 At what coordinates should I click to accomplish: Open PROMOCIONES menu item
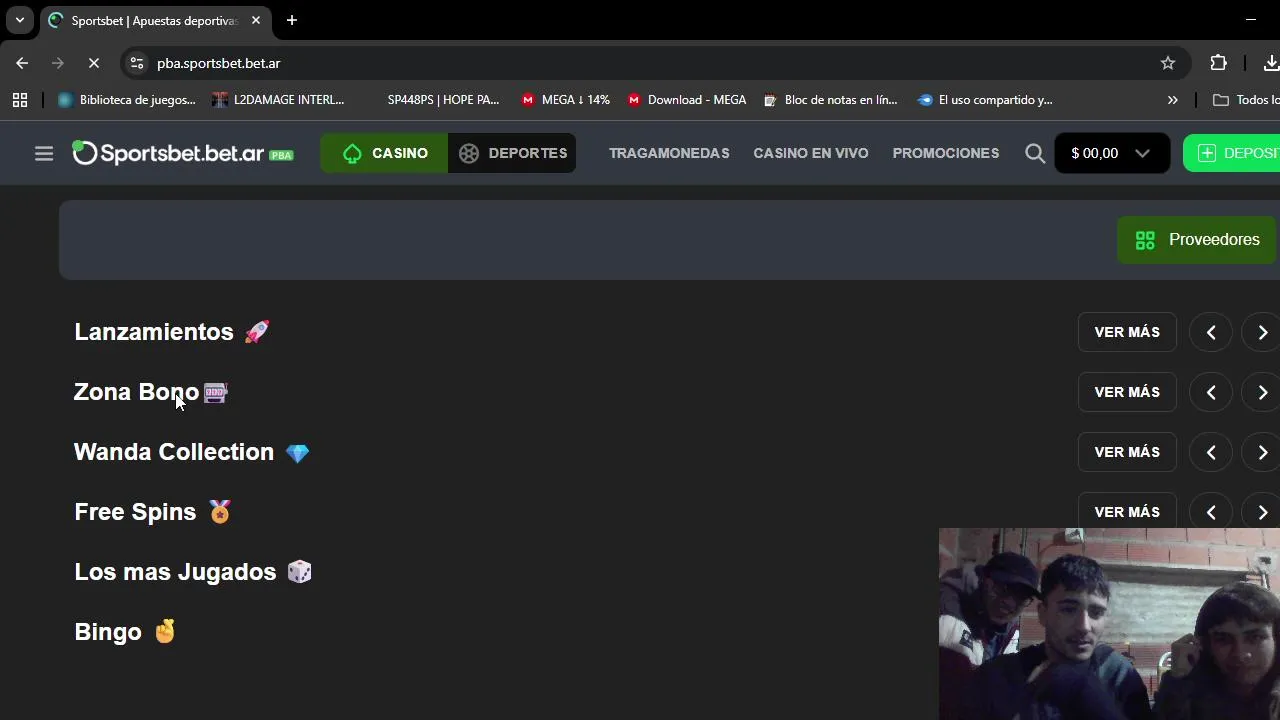pyautogui.click(x=946, y=153)
